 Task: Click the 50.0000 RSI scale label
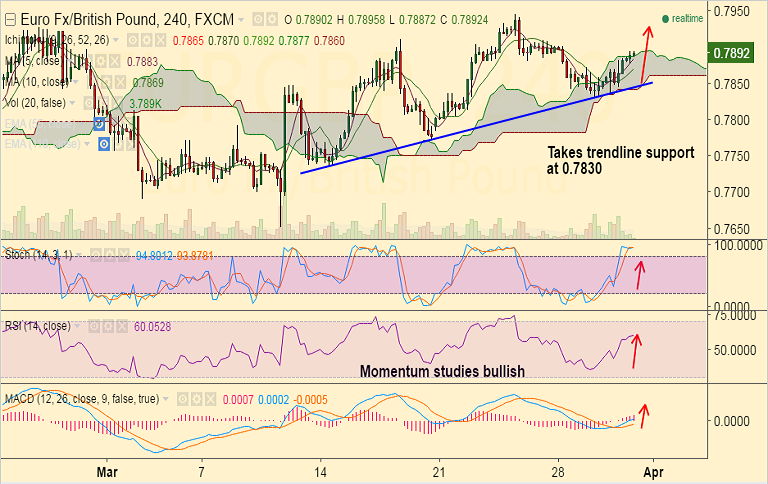click(735, 350)
